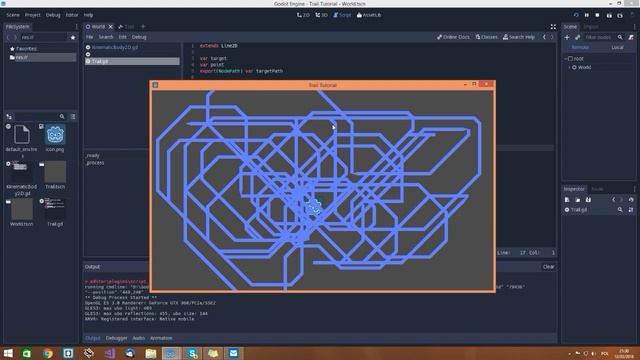The height and width of the screenshot is (360, 640).
Task: Attach script icon in Scene dock
Action: tap(631, 37)
